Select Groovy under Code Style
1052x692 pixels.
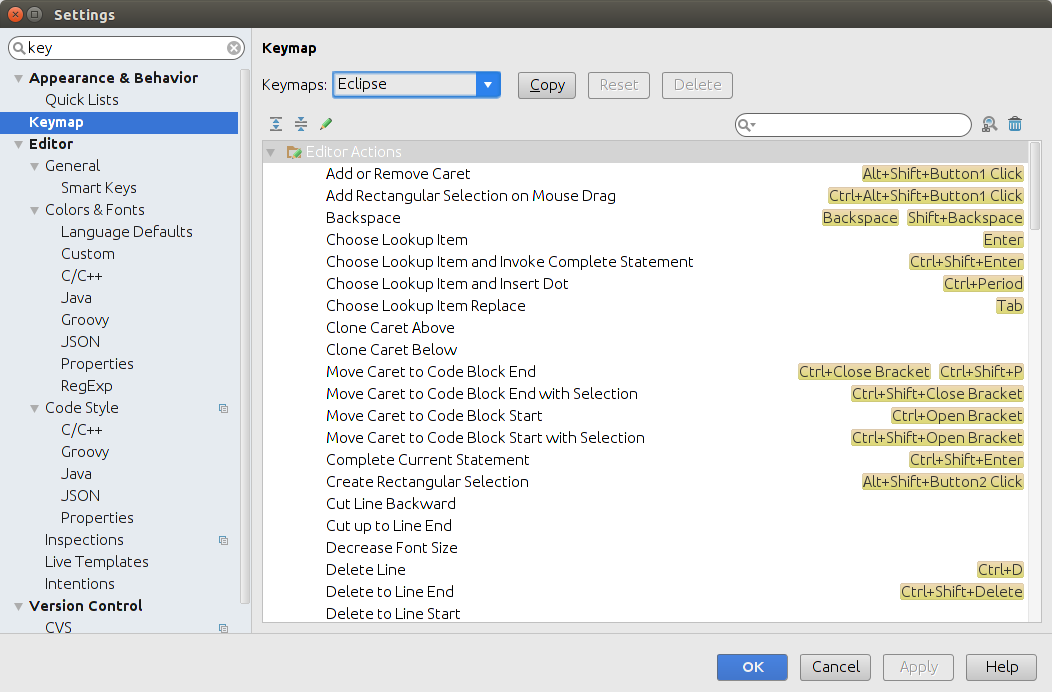[x=85, y=452]
